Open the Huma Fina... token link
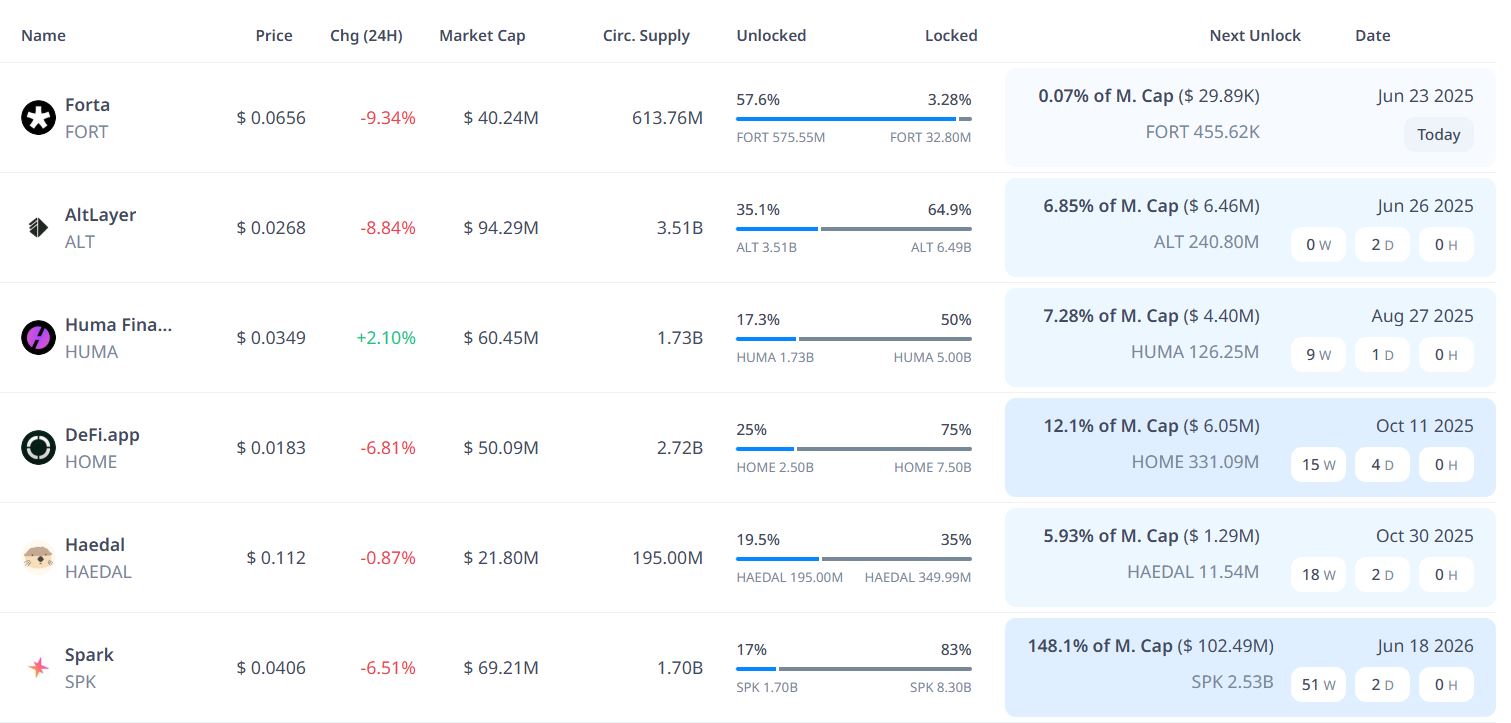Image resolution: width=1511 pixels, height=723 pixels. coord(118,325)
